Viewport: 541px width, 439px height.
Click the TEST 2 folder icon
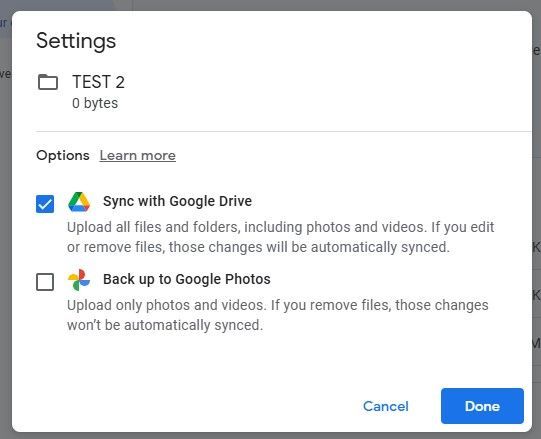pyautogui.click(x=48, y=82)
